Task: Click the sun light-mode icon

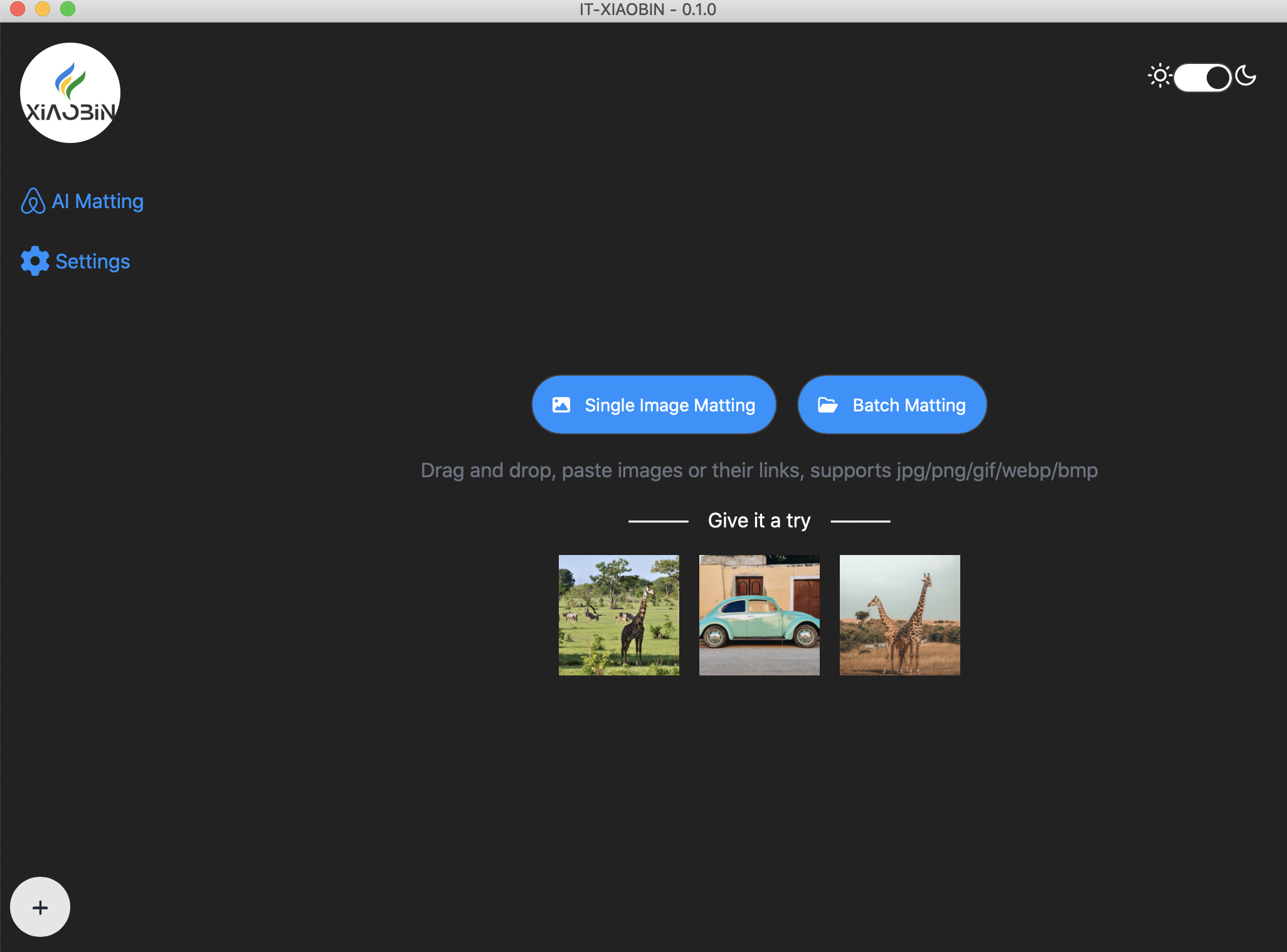Action: click(1159, 77)
